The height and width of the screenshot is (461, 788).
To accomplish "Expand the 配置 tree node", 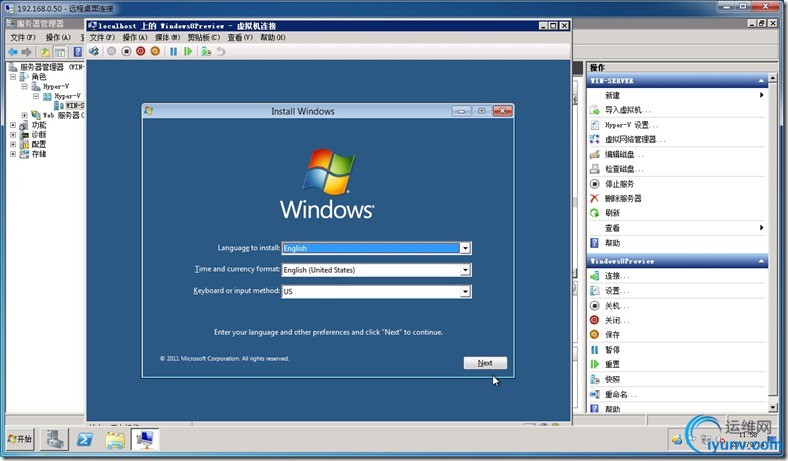I will pyautogui.click(x=13, y=144).
